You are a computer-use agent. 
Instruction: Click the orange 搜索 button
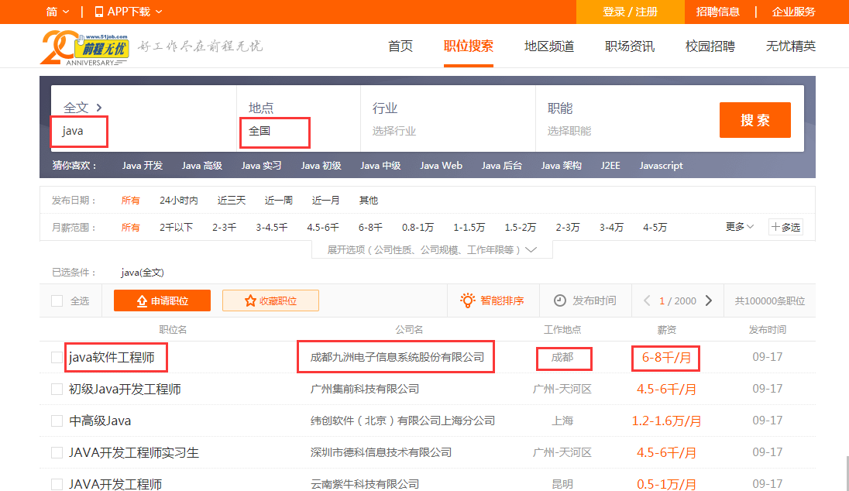click(x=755, y=120)
